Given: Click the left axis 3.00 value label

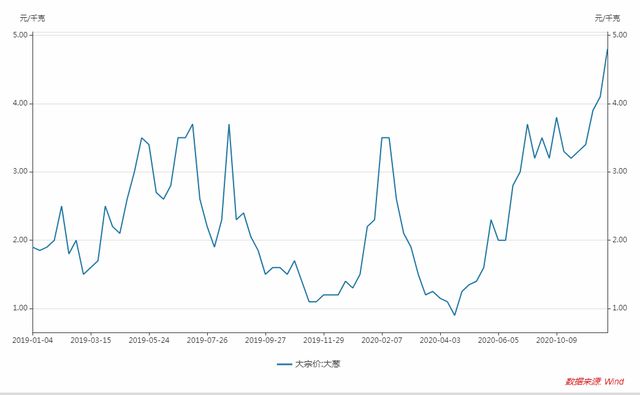Looking at the screenshot, I should pos(20,171).
